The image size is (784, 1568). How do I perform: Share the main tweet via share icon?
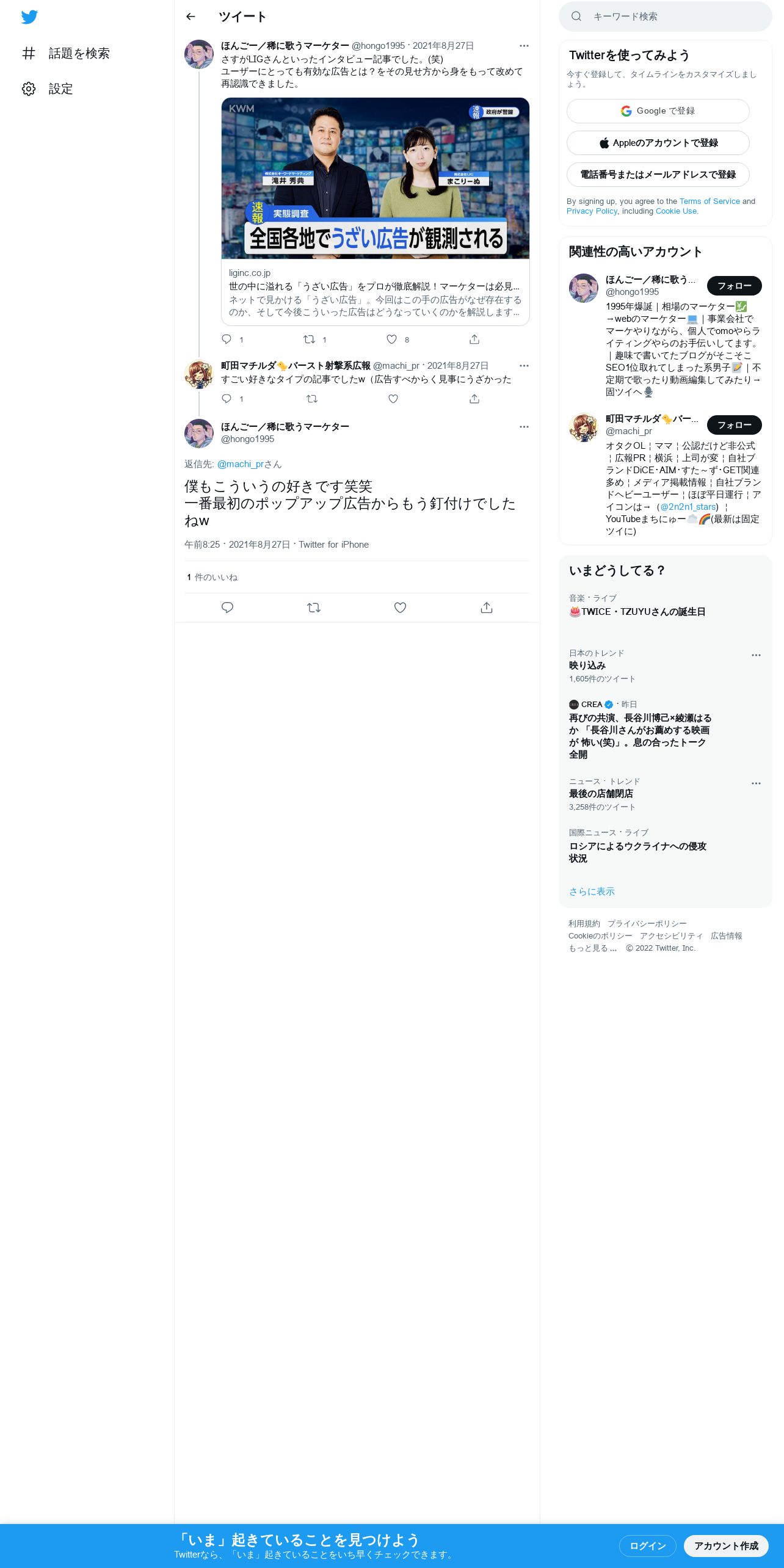487,608
